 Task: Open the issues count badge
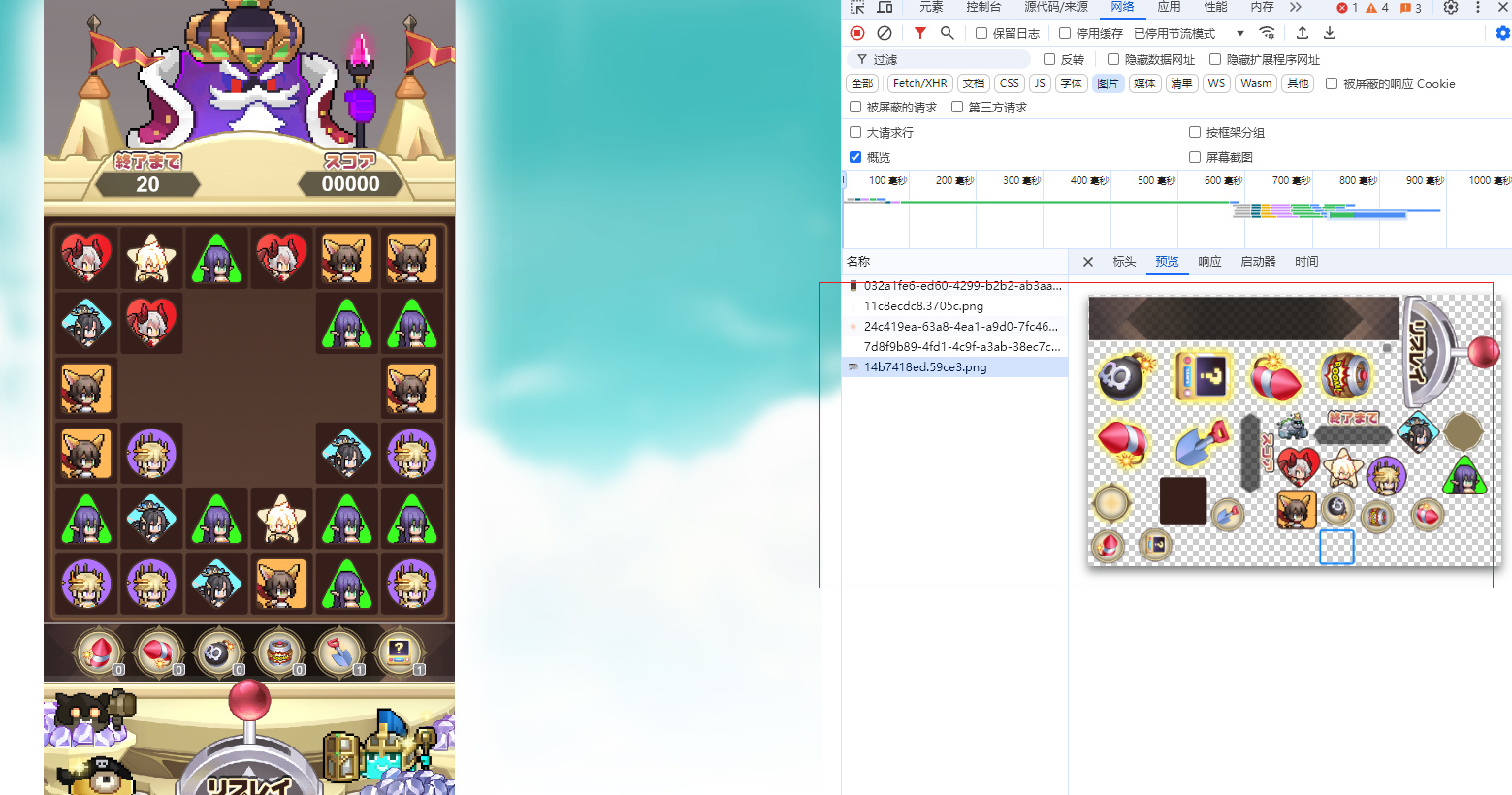click(1411, 8)
